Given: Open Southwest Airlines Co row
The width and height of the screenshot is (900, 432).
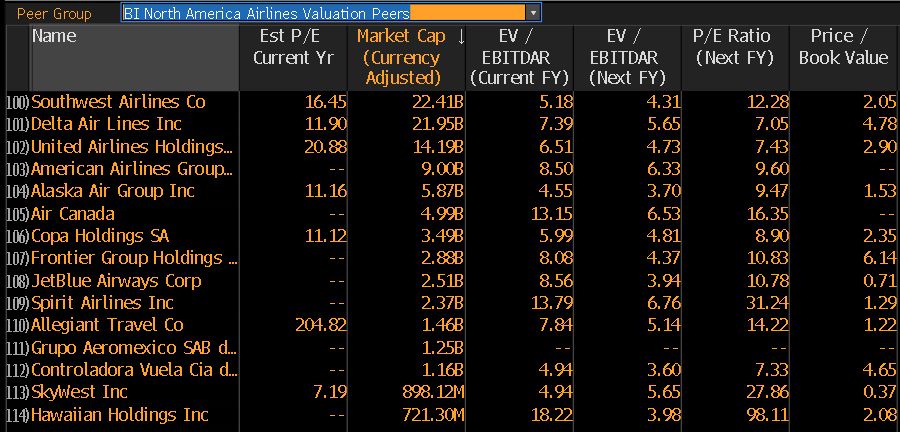Looking at the screenshot, I should click(118, 102).
